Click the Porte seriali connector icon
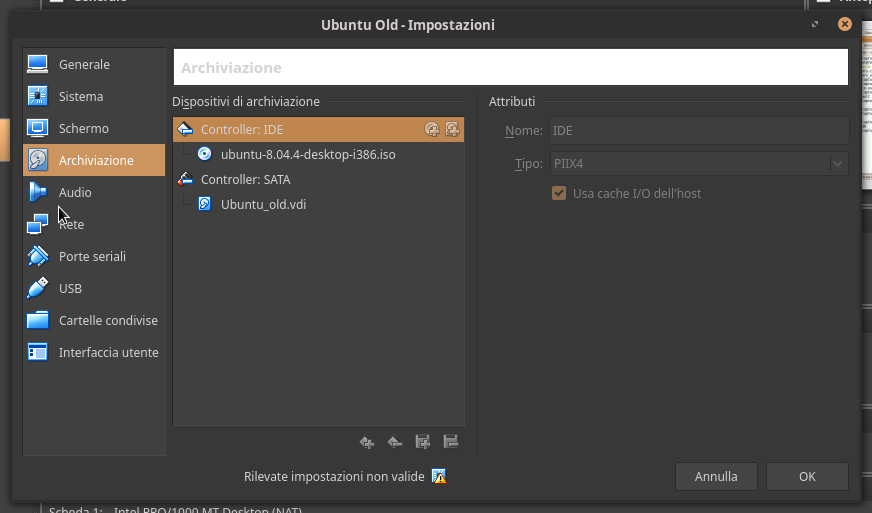Screen dimensions: 872x513 [38, 256]
